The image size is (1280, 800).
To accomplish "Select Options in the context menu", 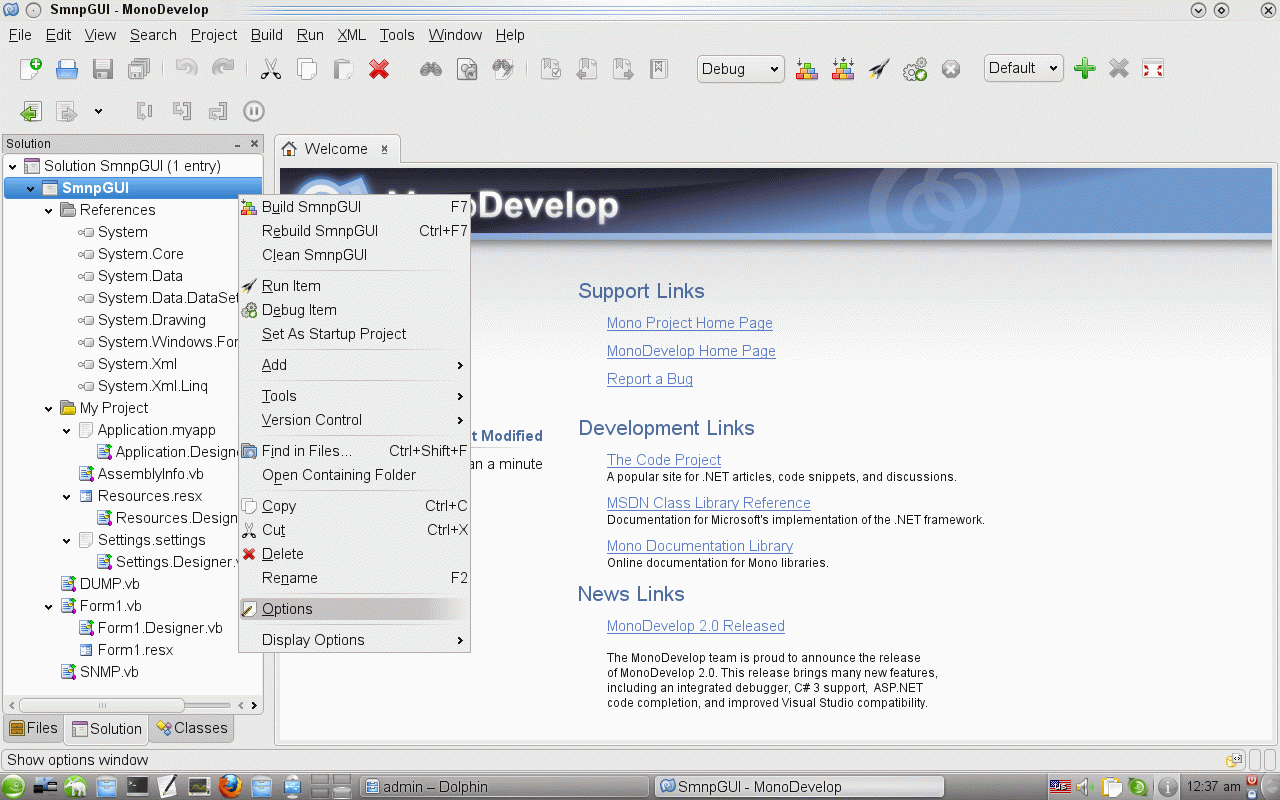I will (354, 609).
